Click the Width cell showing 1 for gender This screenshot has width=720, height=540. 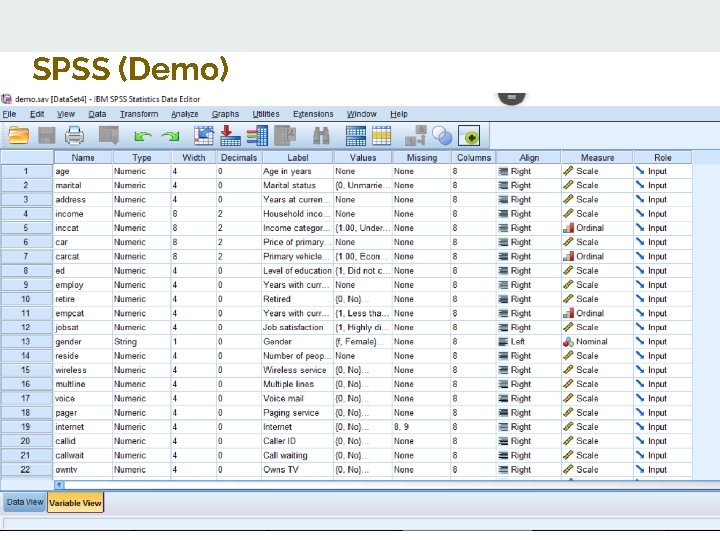(193, 342)
